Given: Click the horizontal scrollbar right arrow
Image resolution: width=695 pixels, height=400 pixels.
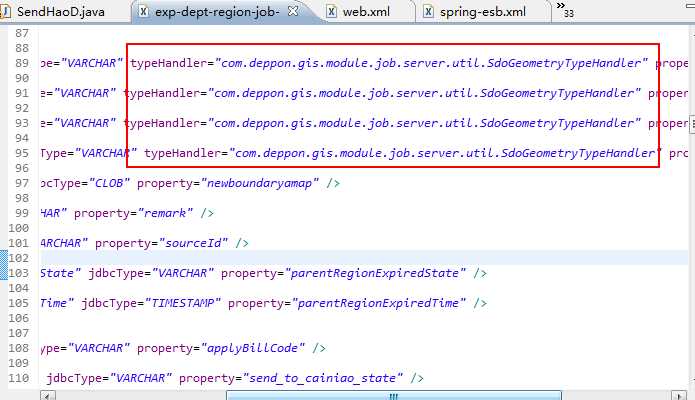Looking at the screenshot, I should click(x=679, y=396).
